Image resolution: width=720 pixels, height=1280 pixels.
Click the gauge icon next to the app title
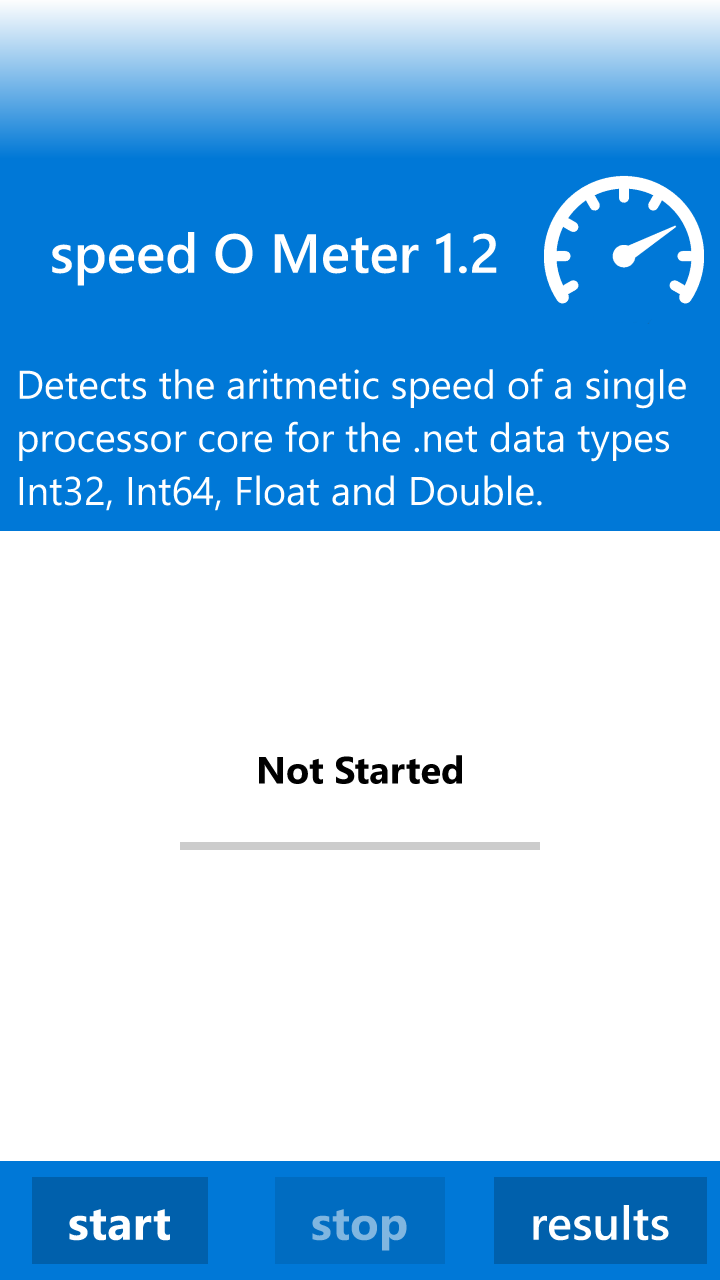pos(624,245)
